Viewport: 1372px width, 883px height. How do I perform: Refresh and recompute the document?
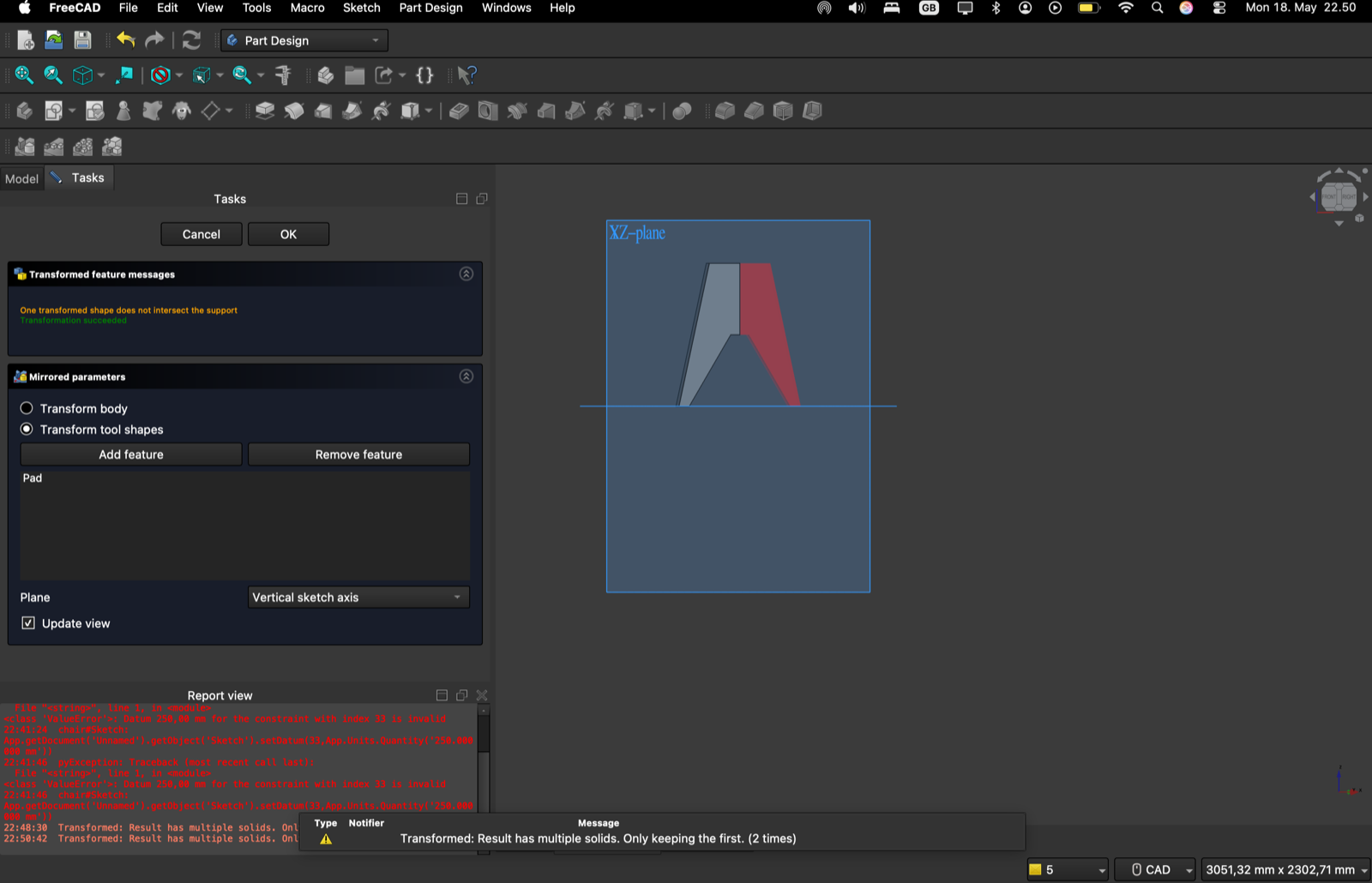click(192, 40)
